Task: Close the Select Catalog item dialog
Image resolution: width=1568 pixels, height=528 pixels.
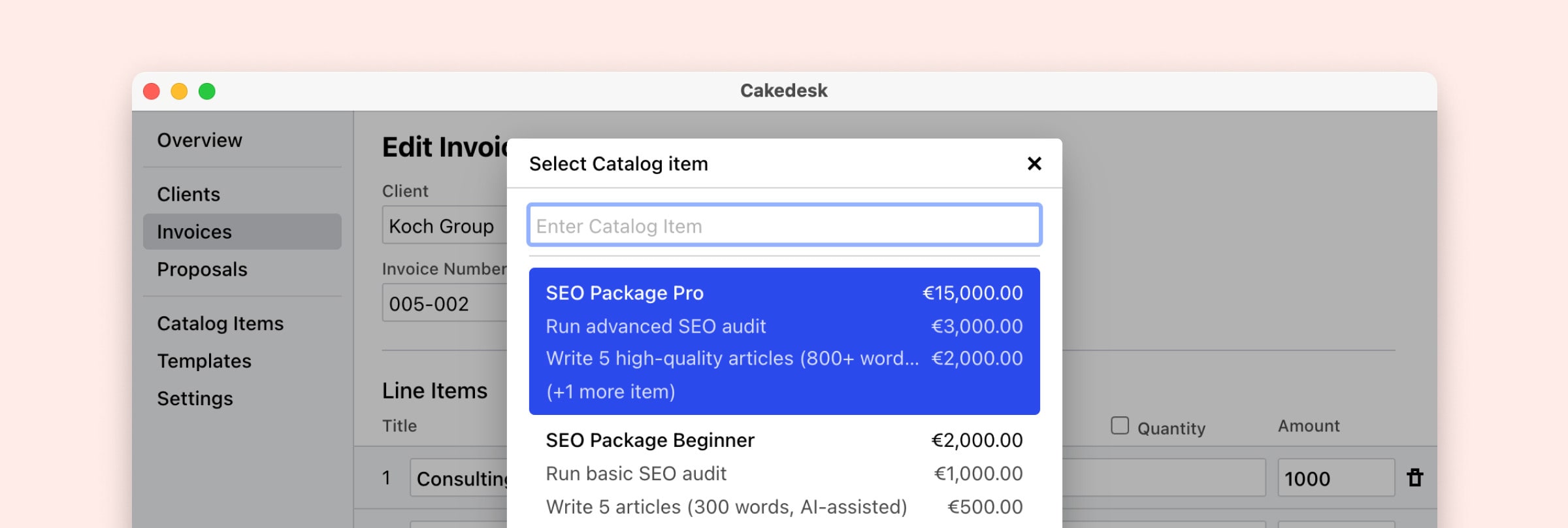Action: pos(1034,163)
